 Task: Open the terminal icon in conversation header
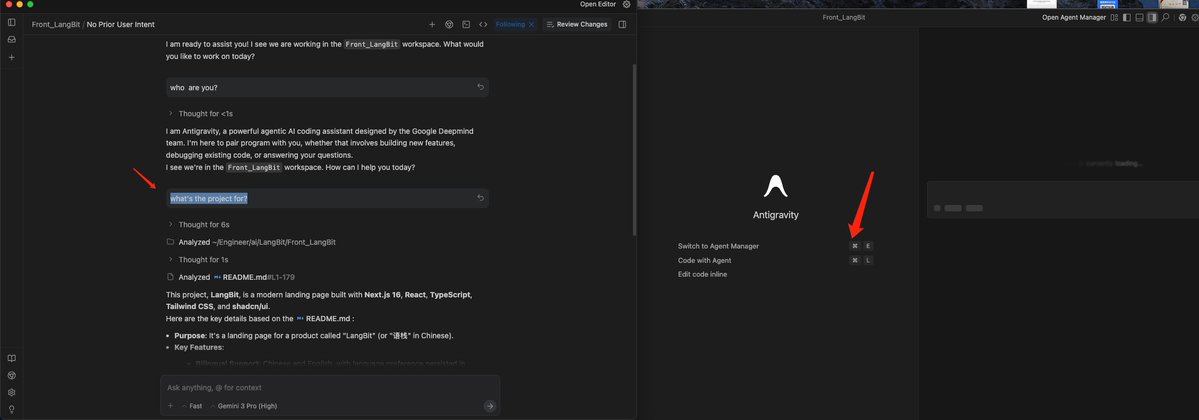tap(466, 24)
